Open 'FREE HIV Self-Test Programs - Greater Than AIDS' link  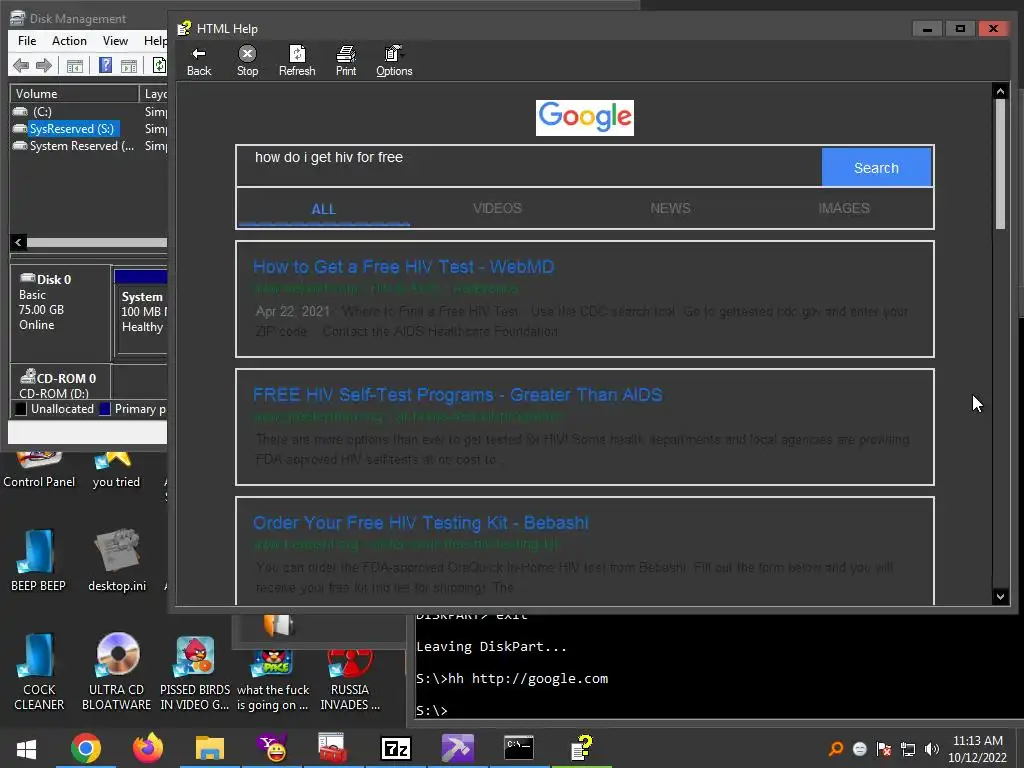458,394
